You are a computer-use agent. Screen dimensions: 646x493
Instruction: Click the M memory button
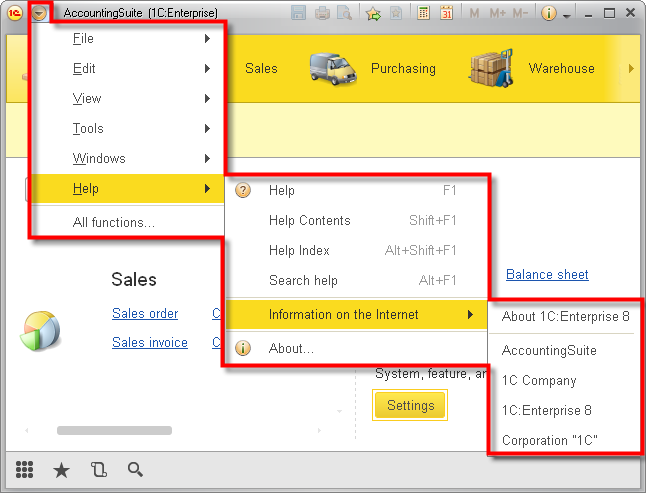[x=474, y=14]
